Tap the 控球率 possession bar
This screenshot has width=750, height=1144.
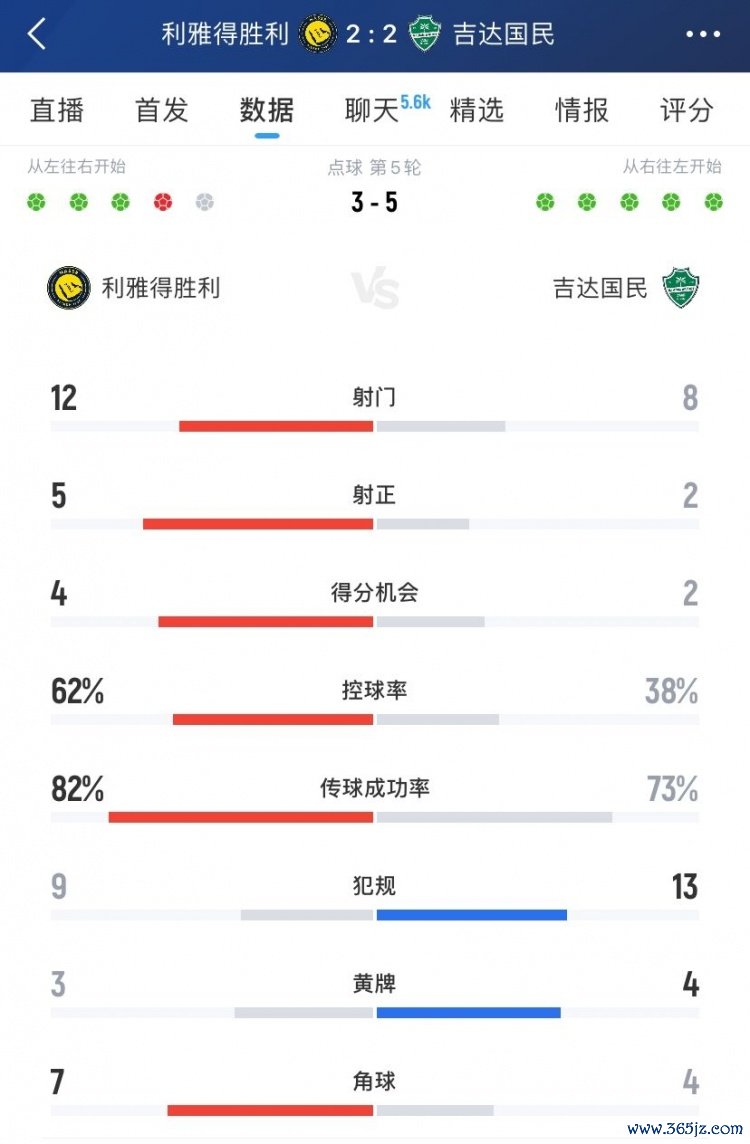point(374,719)
